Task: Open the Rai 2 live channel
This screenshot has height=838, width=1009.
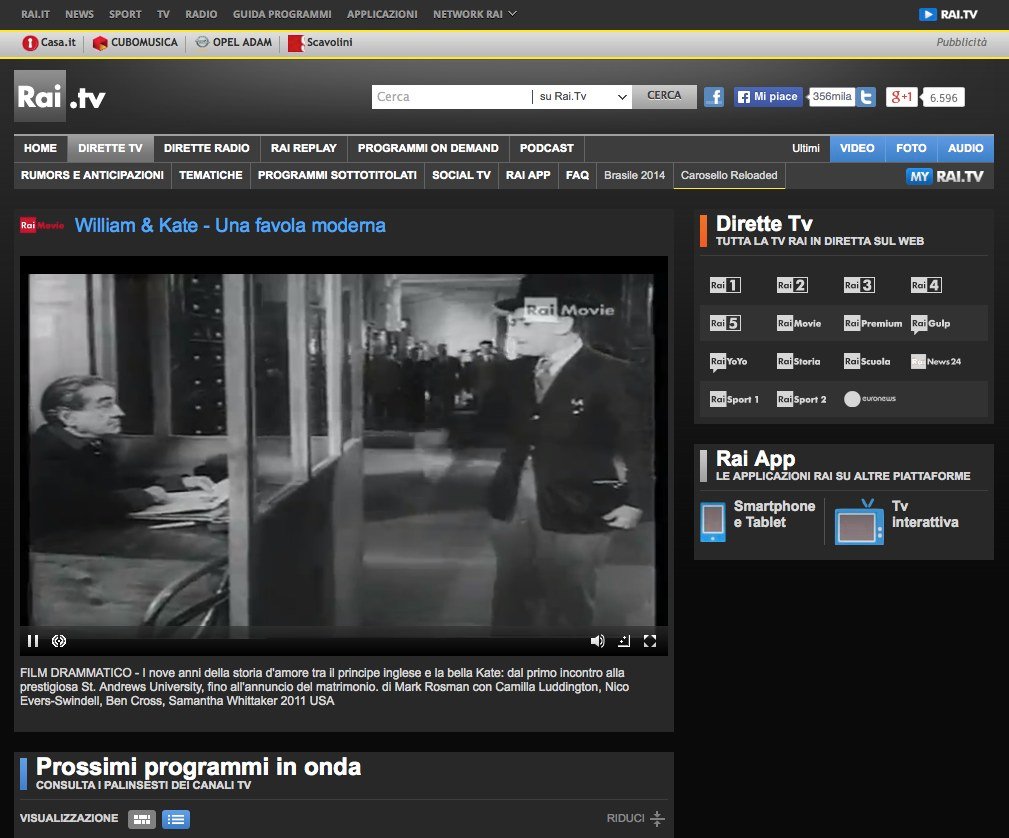Action: pyautogui.click(x=792, y=285)
